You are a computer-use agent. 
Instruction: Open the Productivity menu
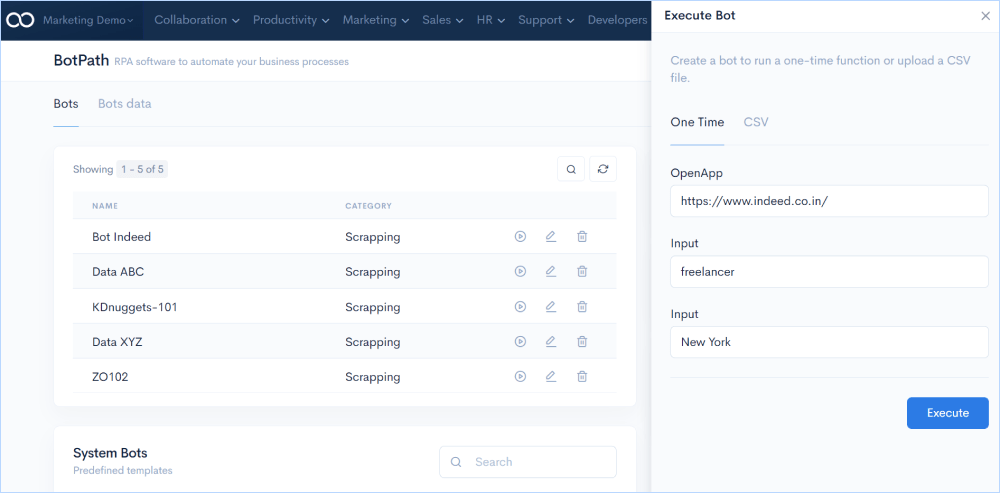[291, 20]
